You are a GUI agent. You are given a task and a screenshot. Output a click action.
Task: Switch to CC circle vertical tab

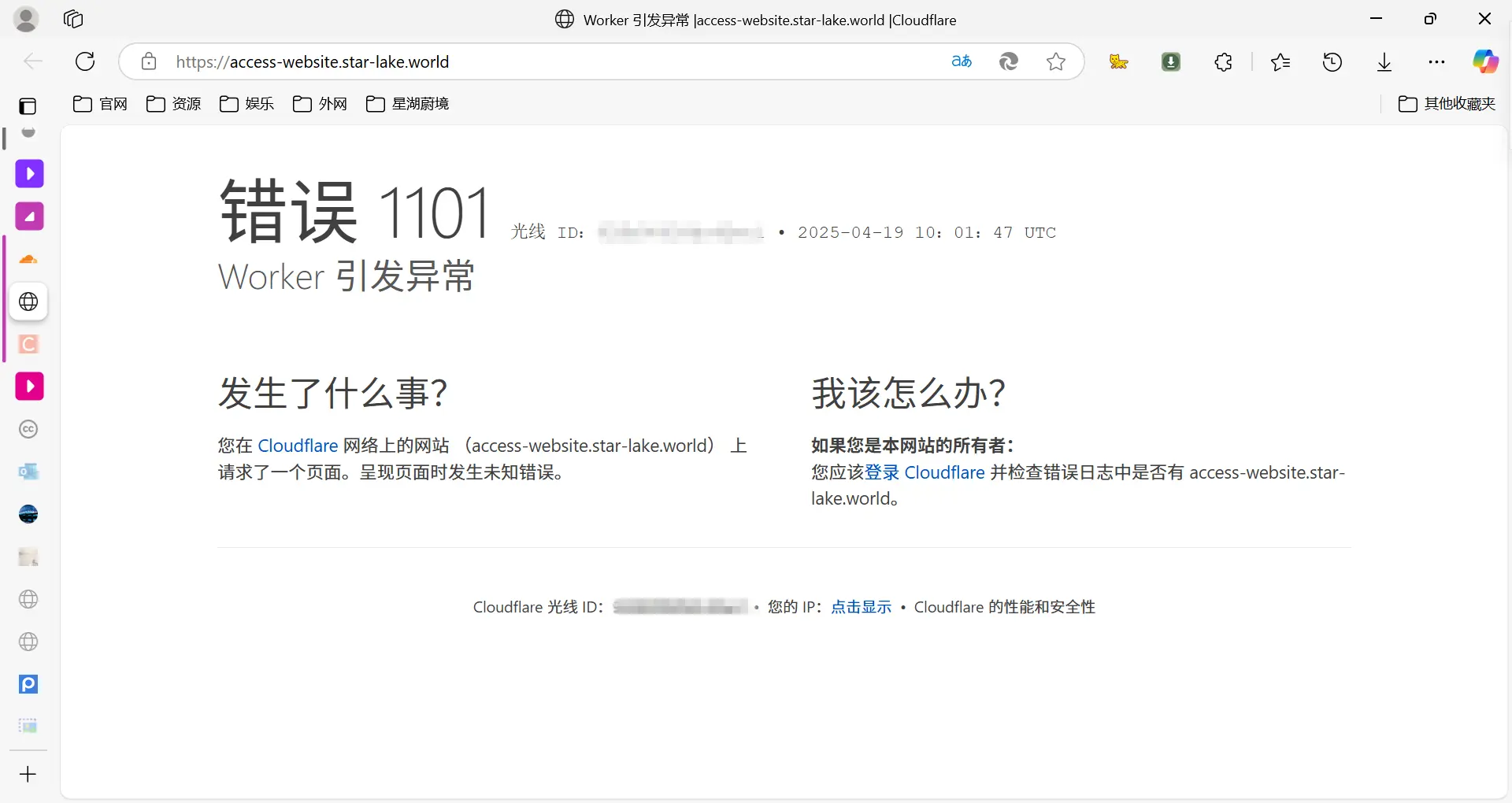28,429
